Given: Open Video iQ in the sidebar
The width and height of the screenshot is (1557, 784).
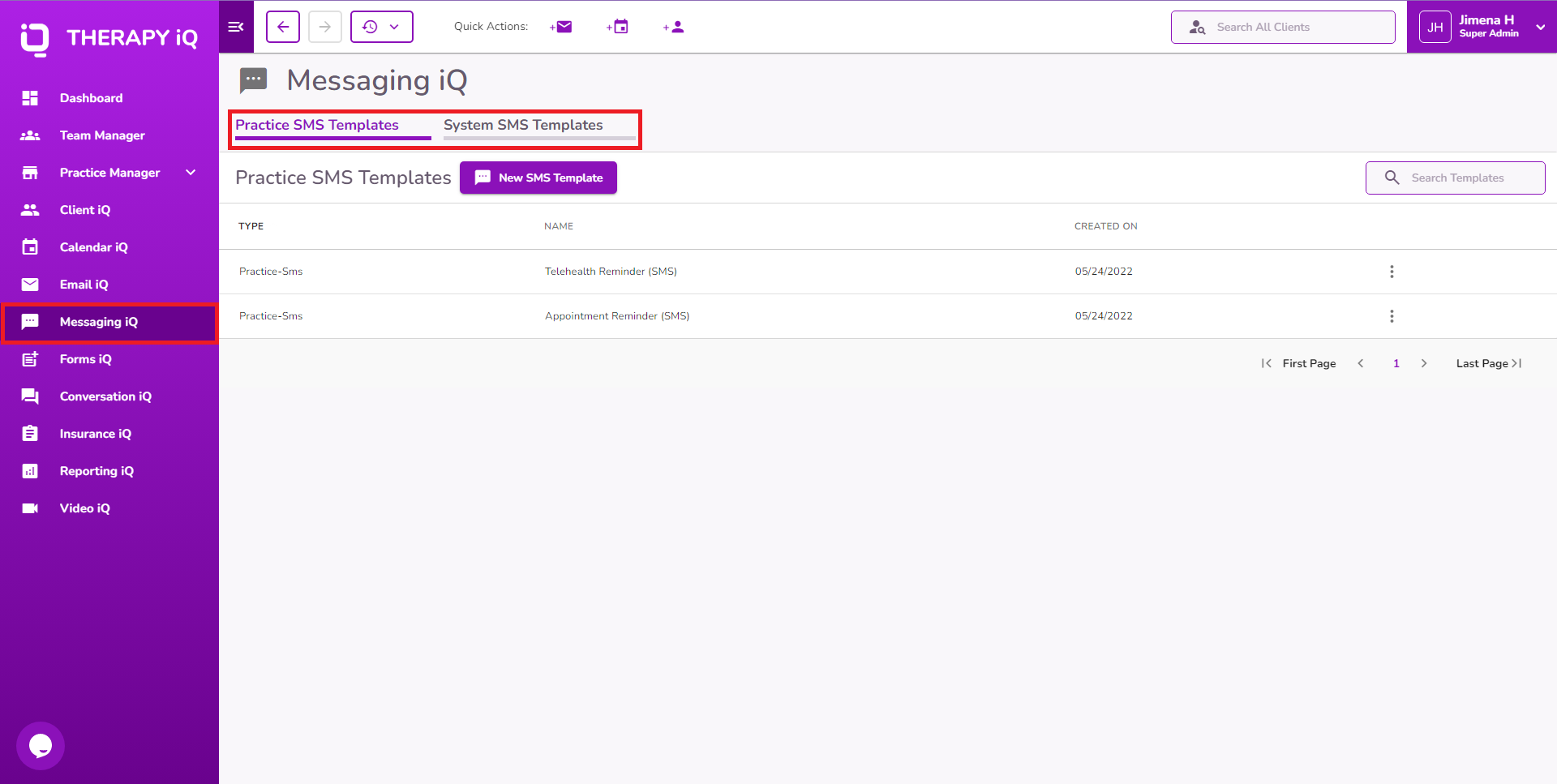Looking at the screenshot, I should pyautogui.click(x=84, y=508).
